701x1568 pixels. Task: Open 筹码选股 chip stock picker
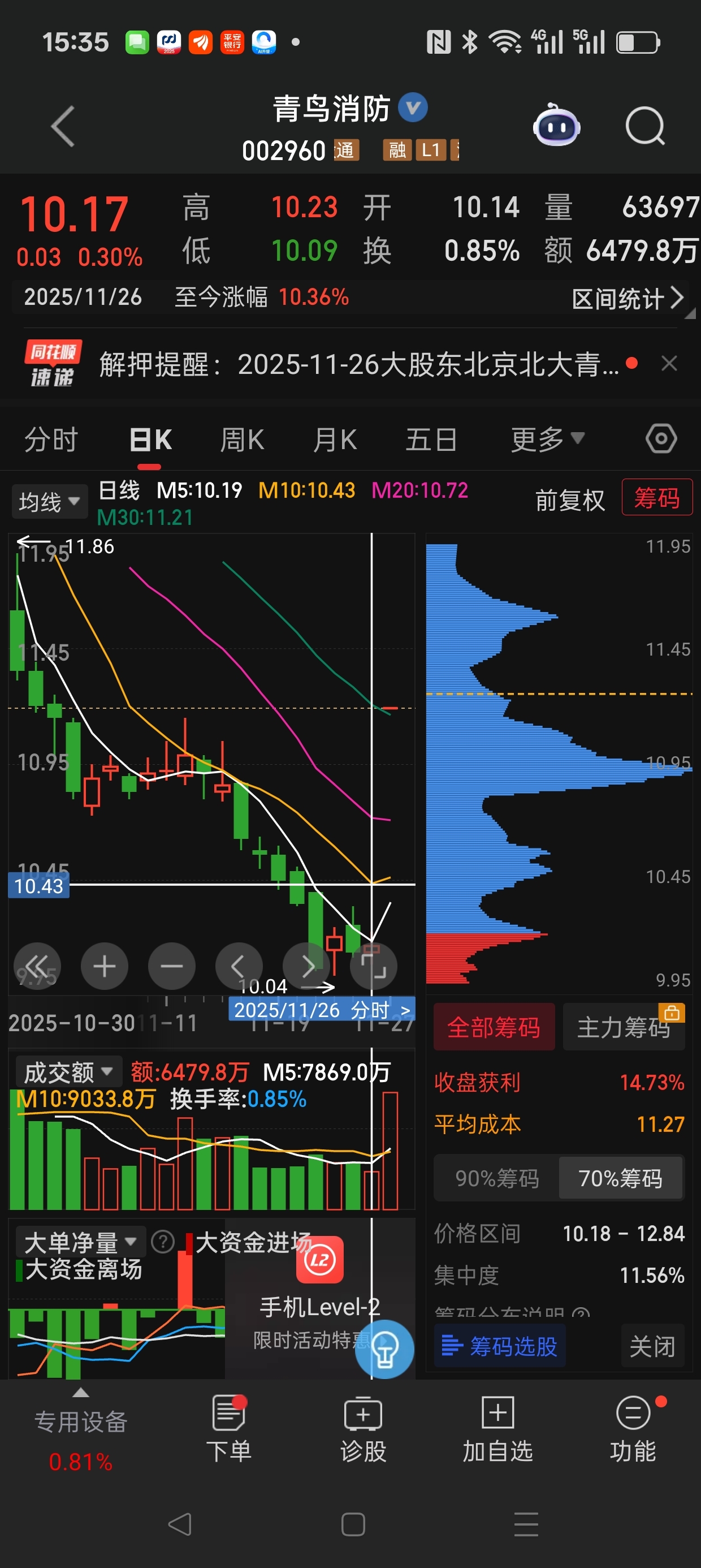(x=500, y=1345)
